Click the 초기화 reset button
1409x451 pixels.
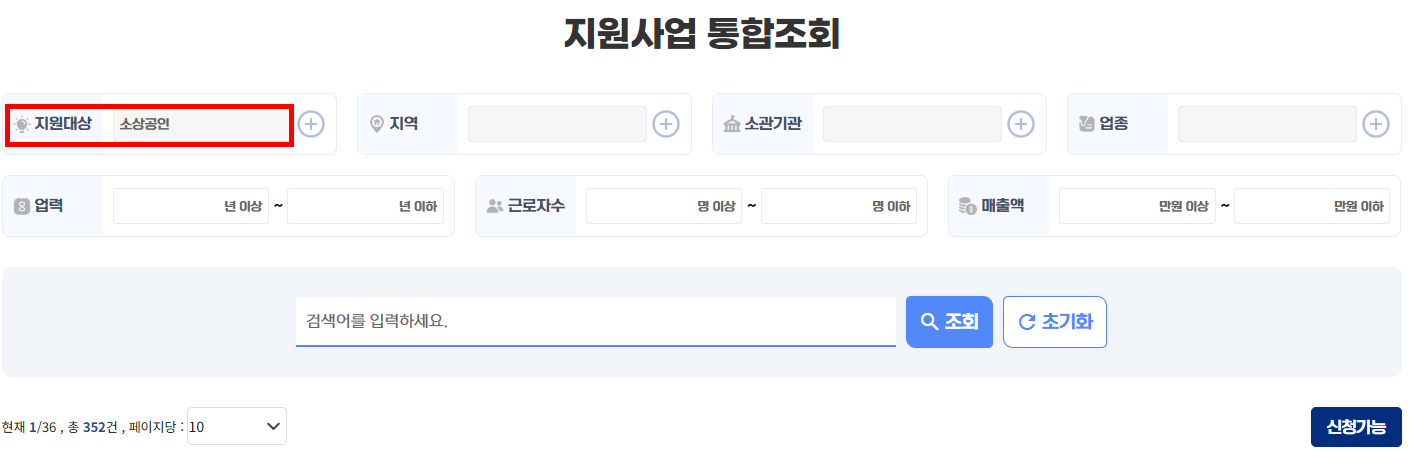[1055, 322]
